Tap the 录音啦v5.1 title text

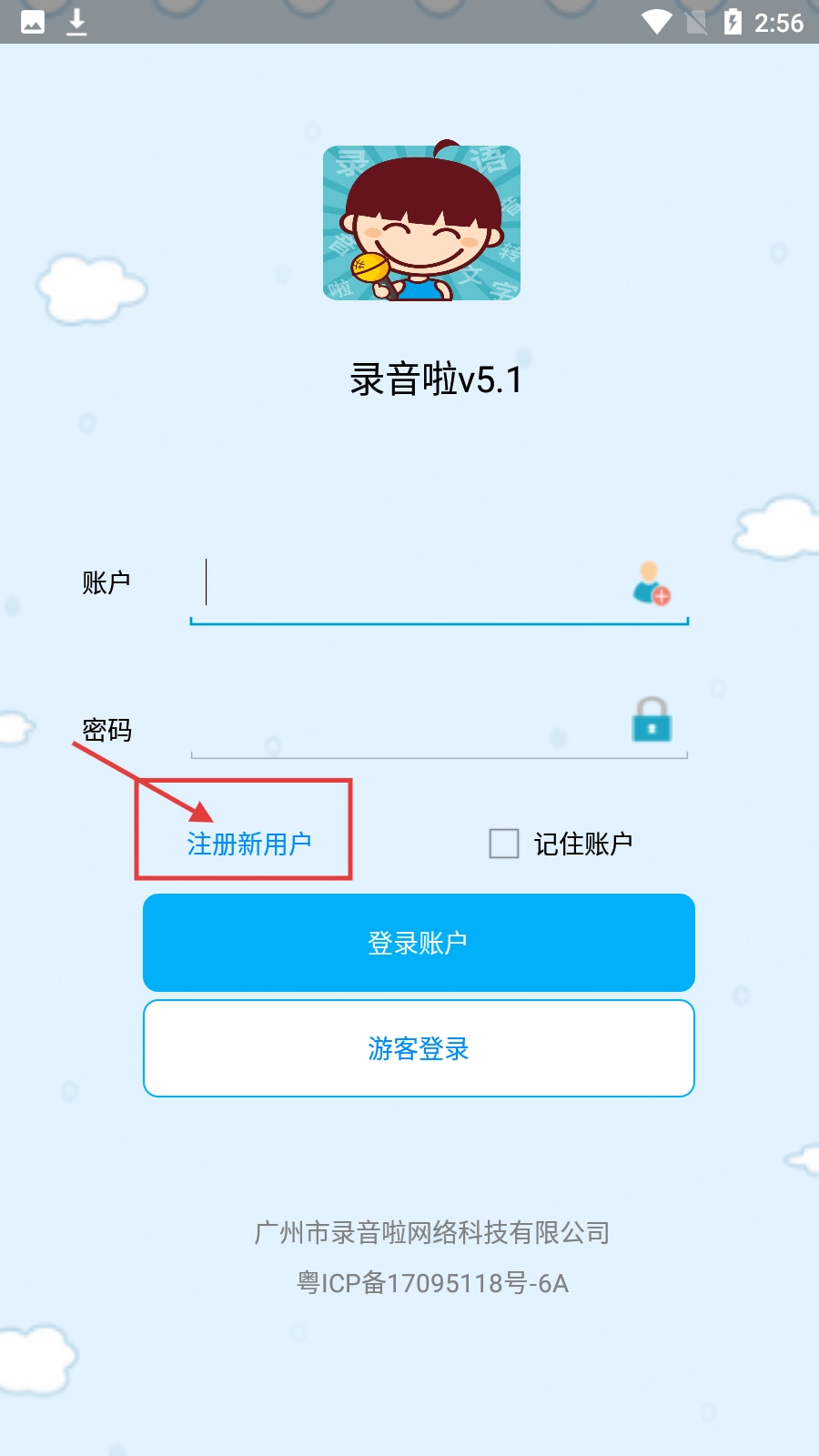click(437, 379)
